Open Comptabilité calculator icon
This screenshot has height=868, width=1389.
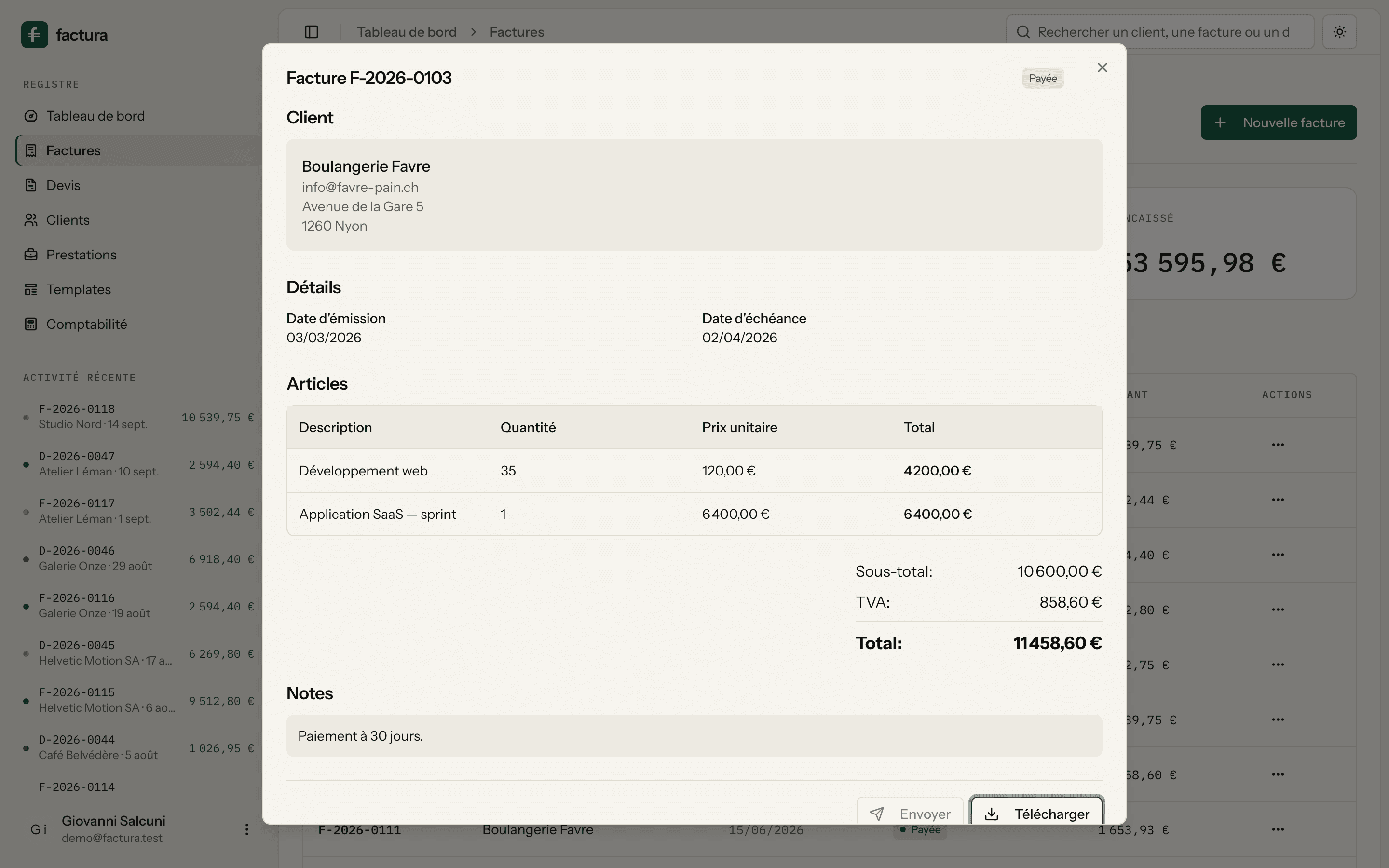click(31, 325)
